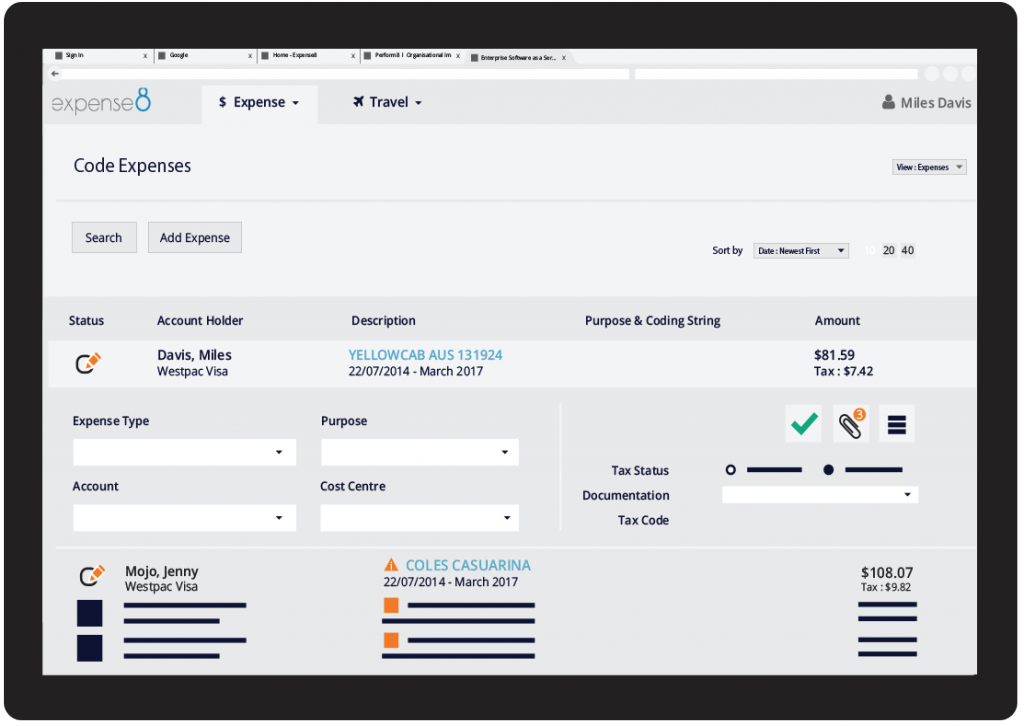Image resolution: width=1024 pixels, height=726 pixels.
Task: Click the warning triangle beside COLES CASUARINA
Action: tap(389, 564)
